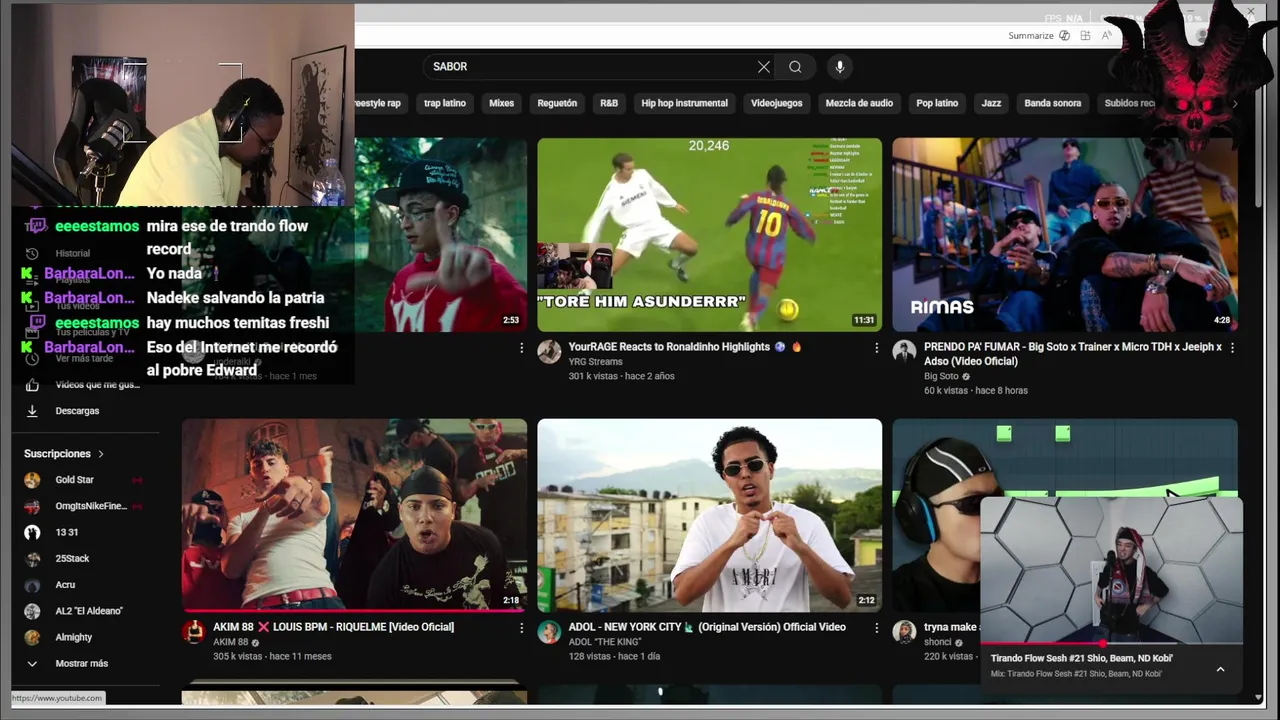Go to Big Soto channel name

[941, 376]
